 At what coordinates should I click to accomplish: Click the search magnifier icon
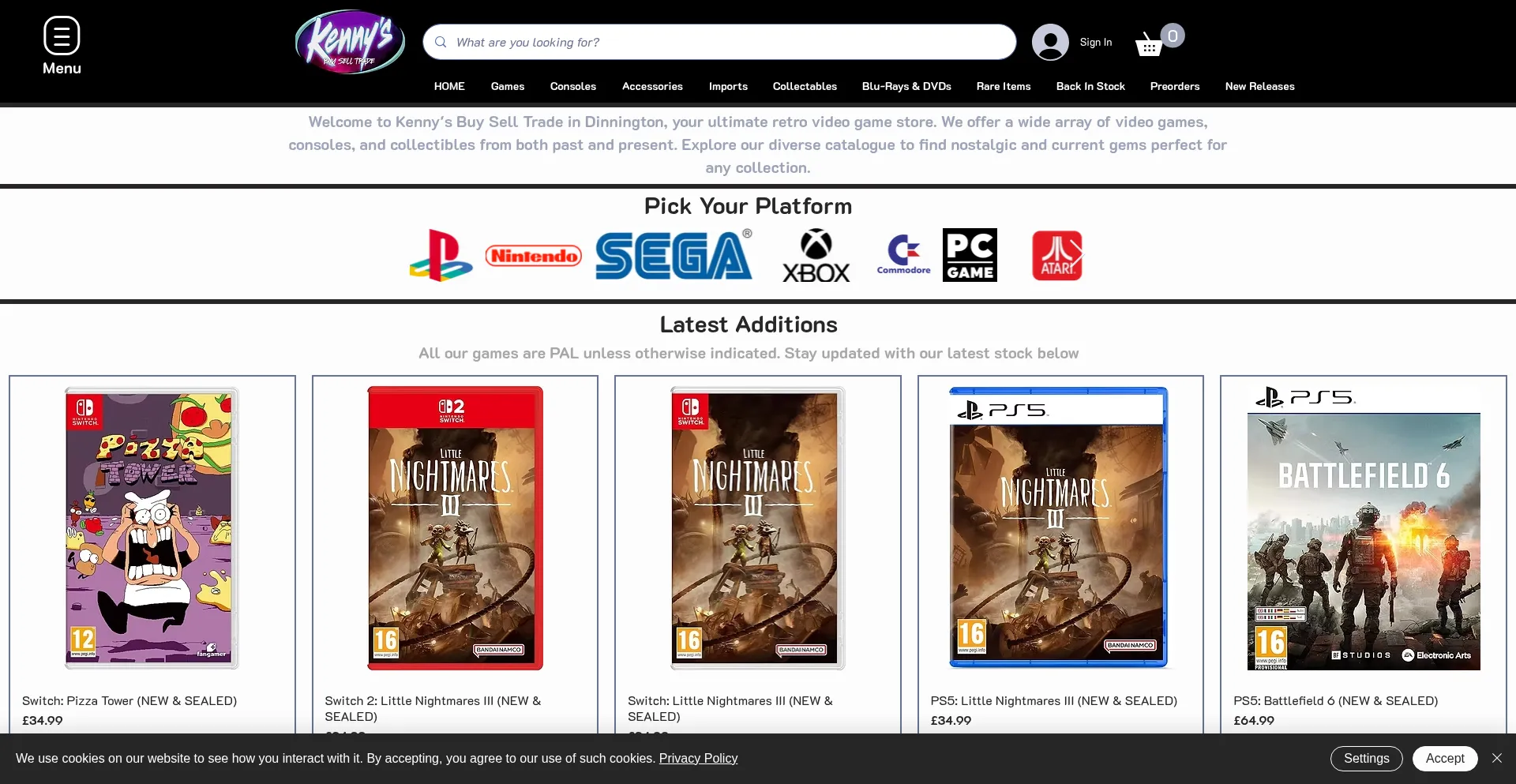point(441,42)
